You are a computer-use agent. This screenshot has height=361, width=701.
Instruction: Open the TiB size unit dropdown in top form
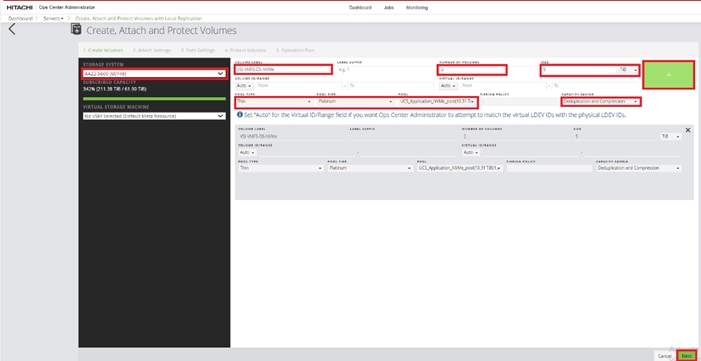tap(628, 70)
